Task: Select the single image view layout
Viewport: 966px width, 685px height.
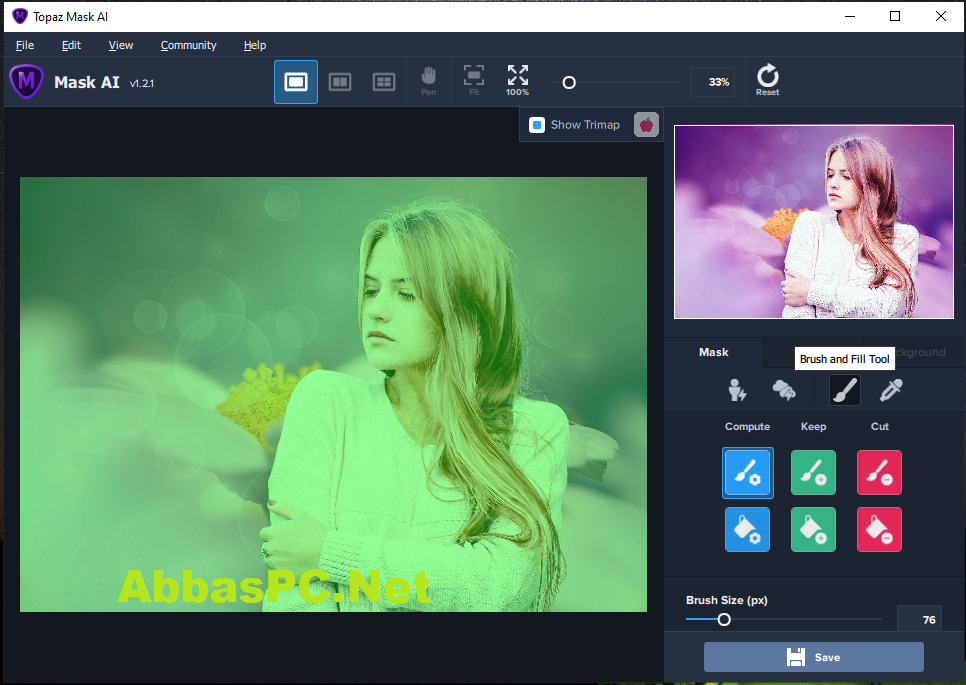Action: [296, 82]
